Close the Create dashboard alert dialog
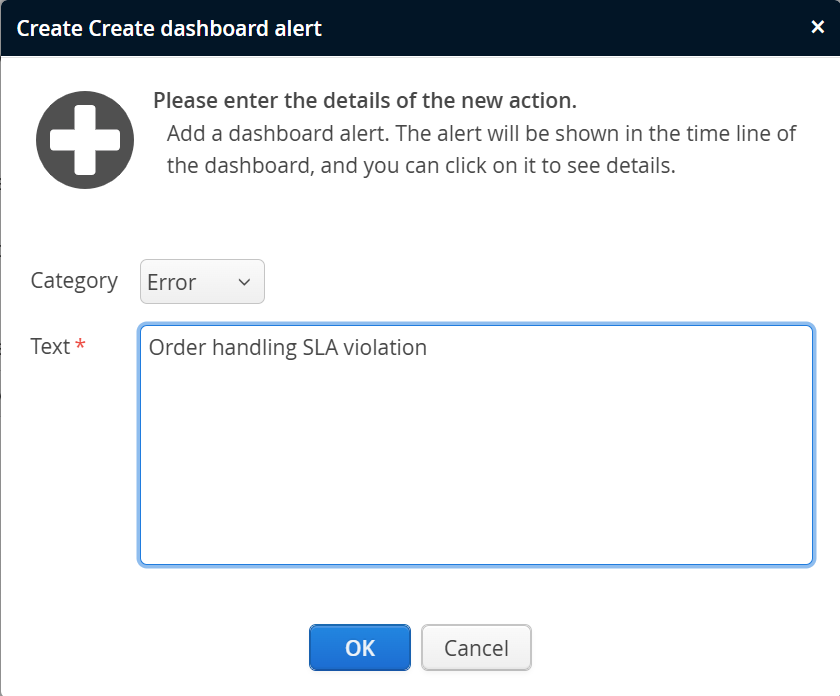840x696 pixels. [817, 27]
